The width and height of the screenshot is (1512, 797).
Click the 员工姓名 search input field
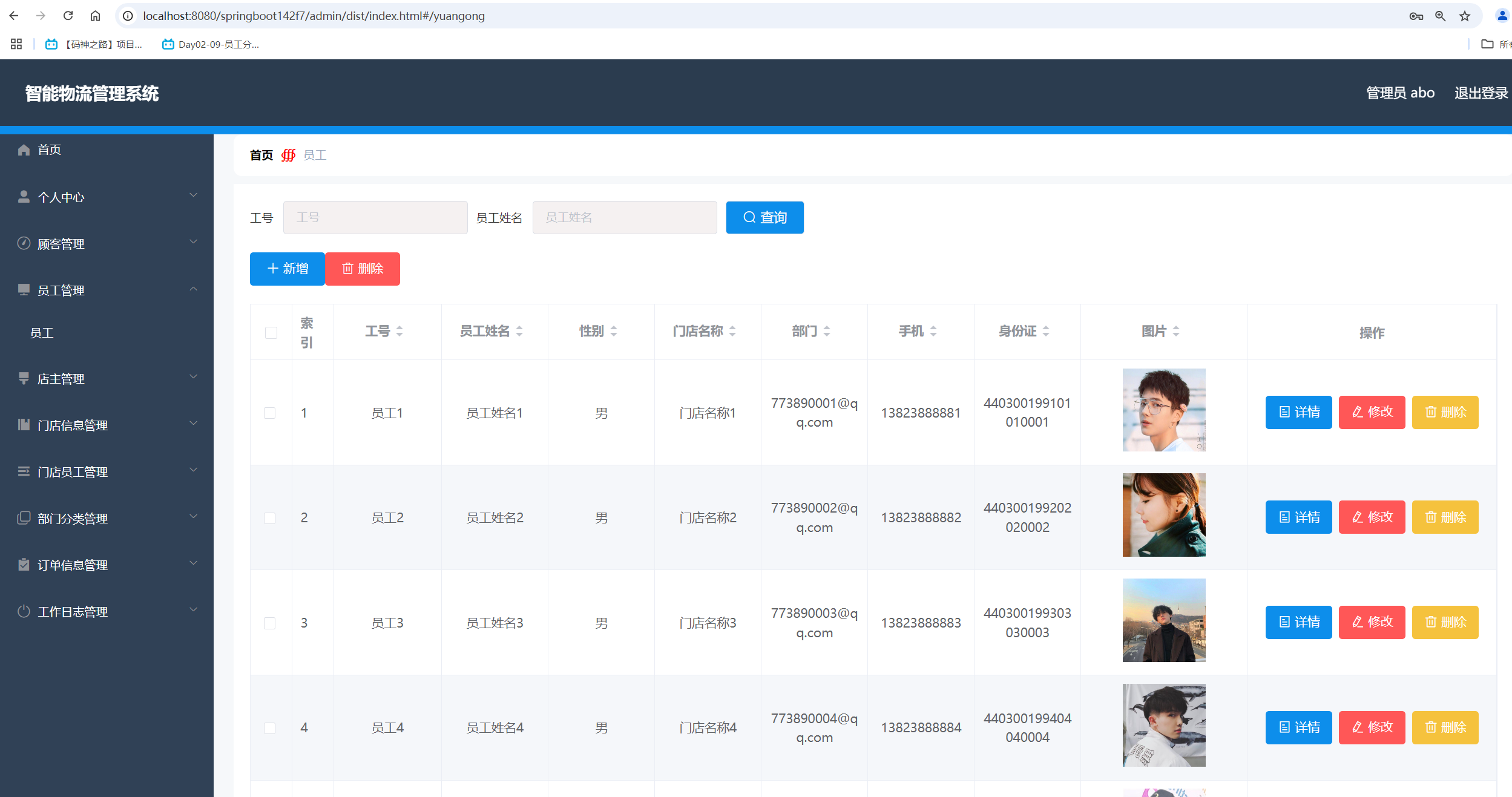624,217
